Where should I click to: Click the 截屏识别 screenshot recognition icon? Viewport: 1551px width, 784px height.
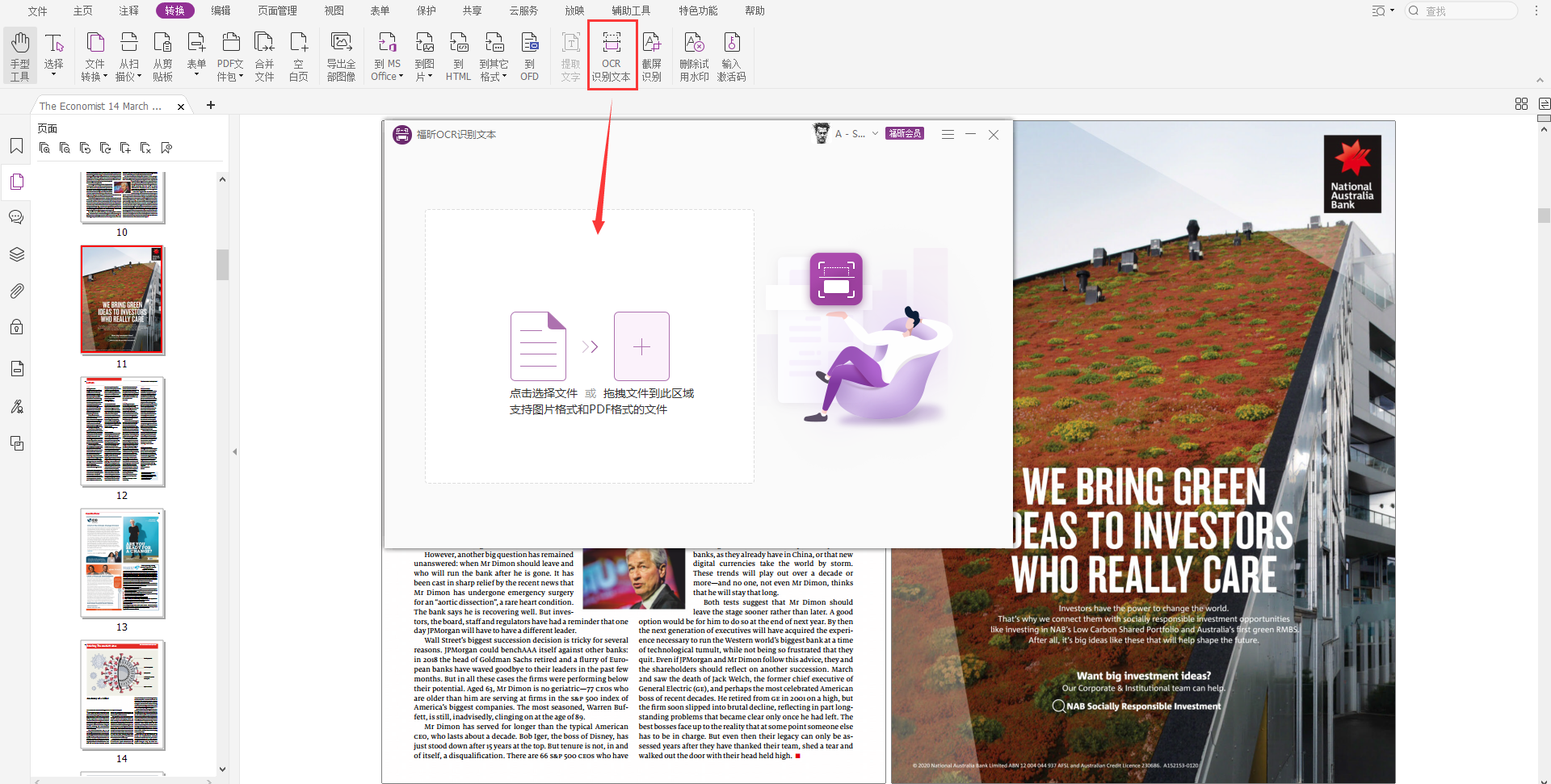(x=651, y=56)
